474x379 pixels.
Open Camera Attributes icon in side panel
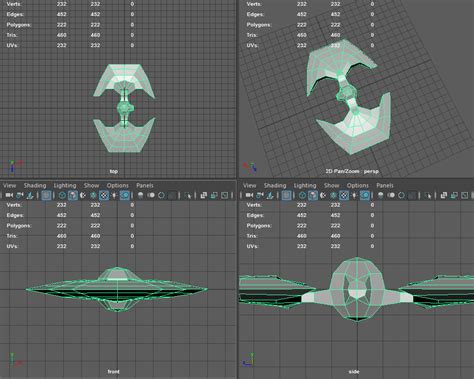[x=270, y=195]
